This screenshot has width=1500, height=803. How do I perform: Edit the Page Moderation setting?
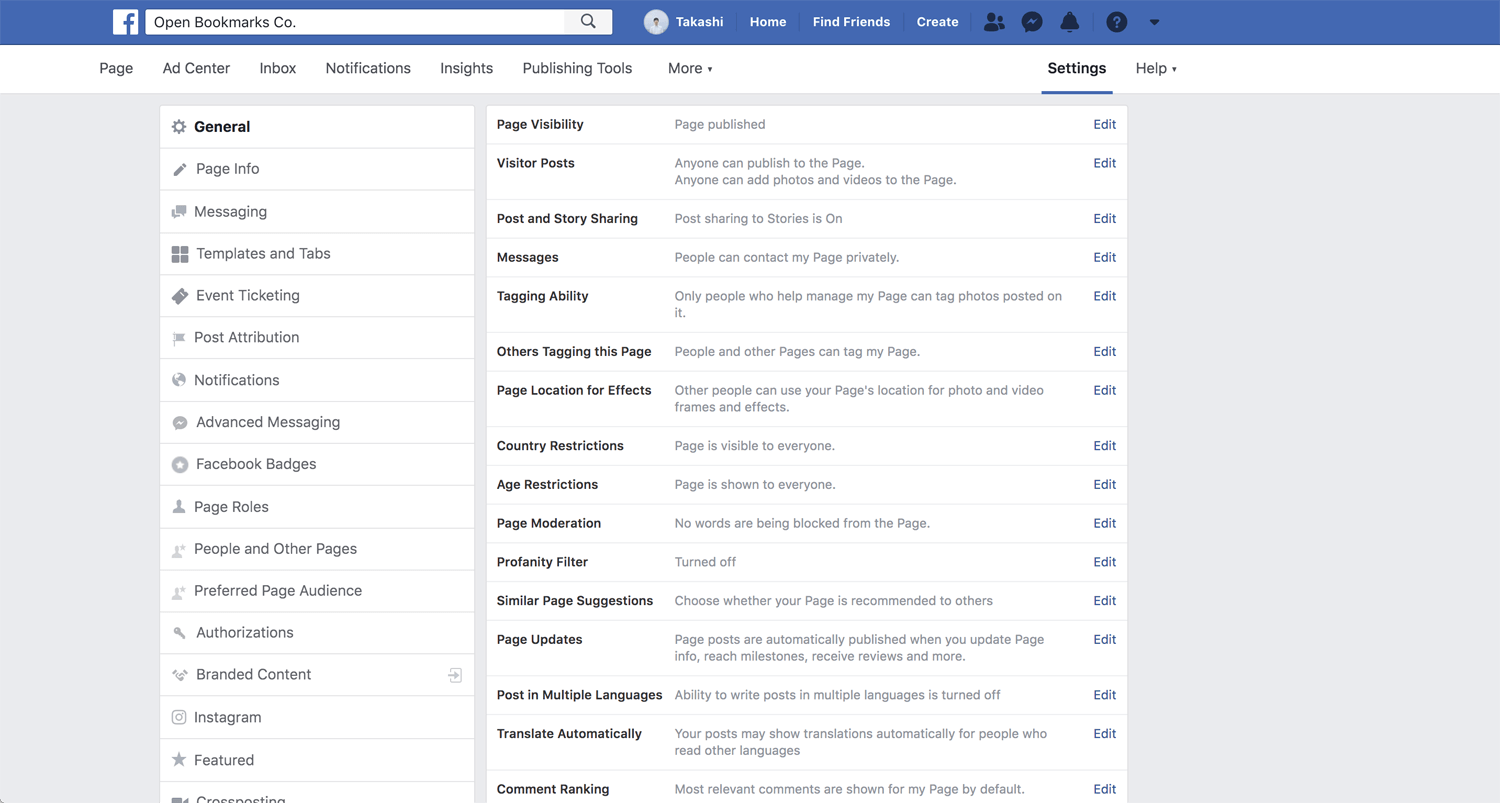tap(1104, 524)
